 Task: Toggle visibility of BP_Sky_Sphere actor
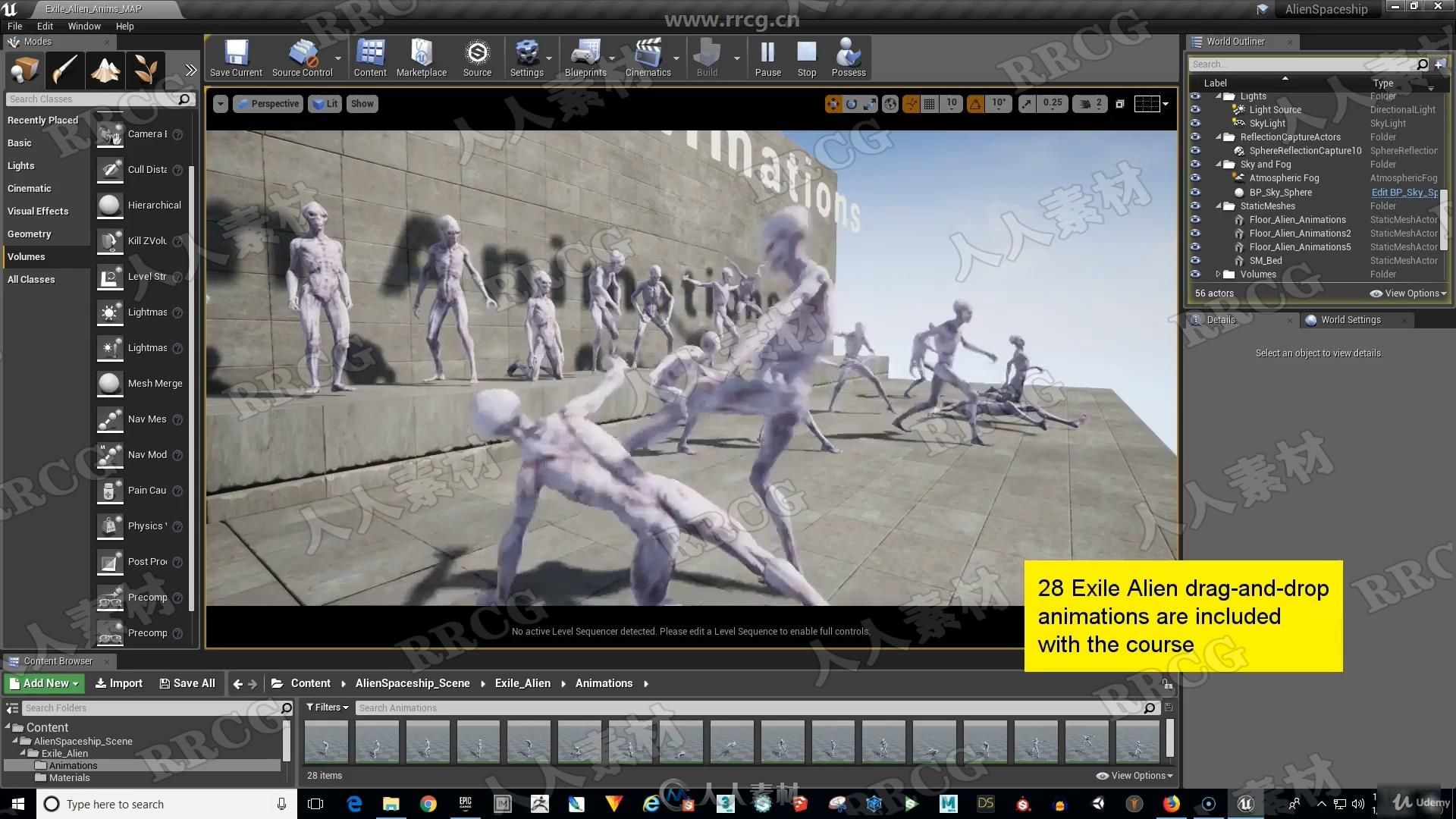click(x=1196, y=192)
